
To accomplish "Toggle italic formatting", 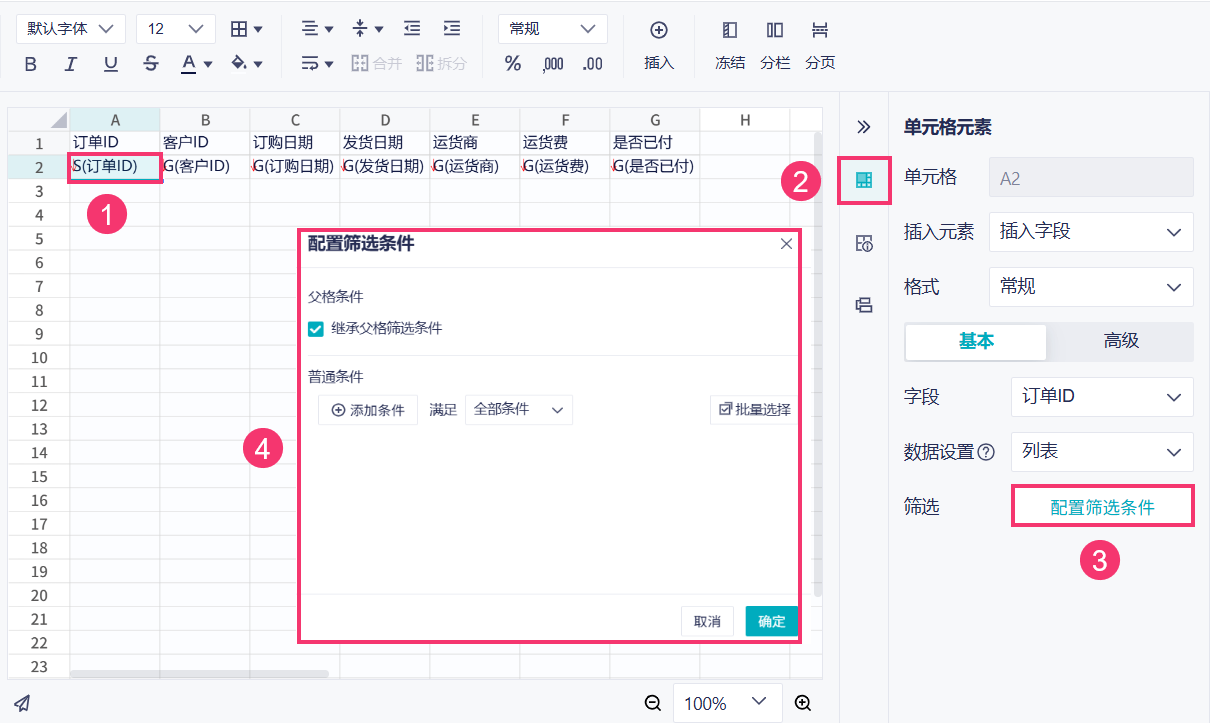I will click(x=70, y=64).
